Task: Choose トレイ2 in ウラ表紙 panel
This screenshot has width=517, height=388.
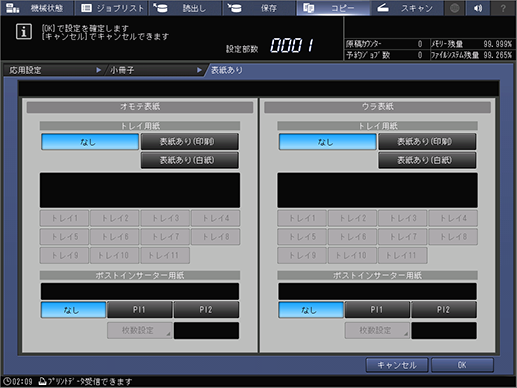Action: point(352,218)
